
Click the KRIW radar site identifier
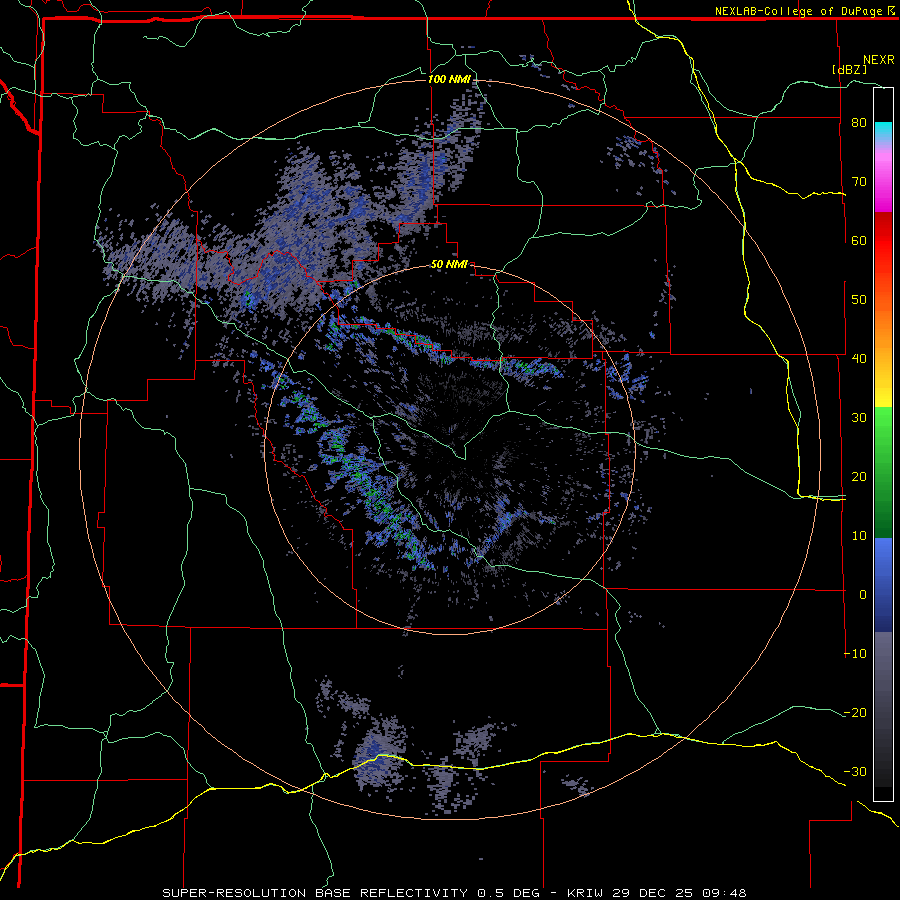click(588, 893)
